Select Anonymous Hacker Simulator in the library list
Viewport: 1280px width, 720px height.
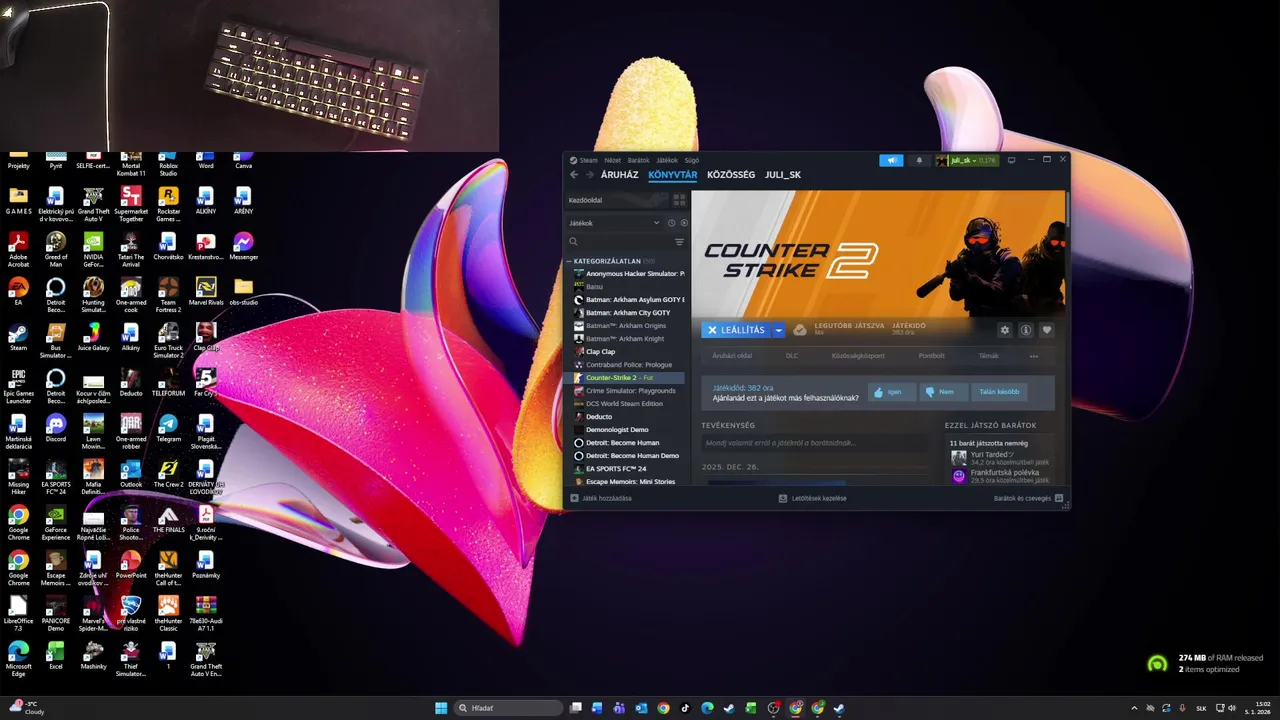(628, 273)
